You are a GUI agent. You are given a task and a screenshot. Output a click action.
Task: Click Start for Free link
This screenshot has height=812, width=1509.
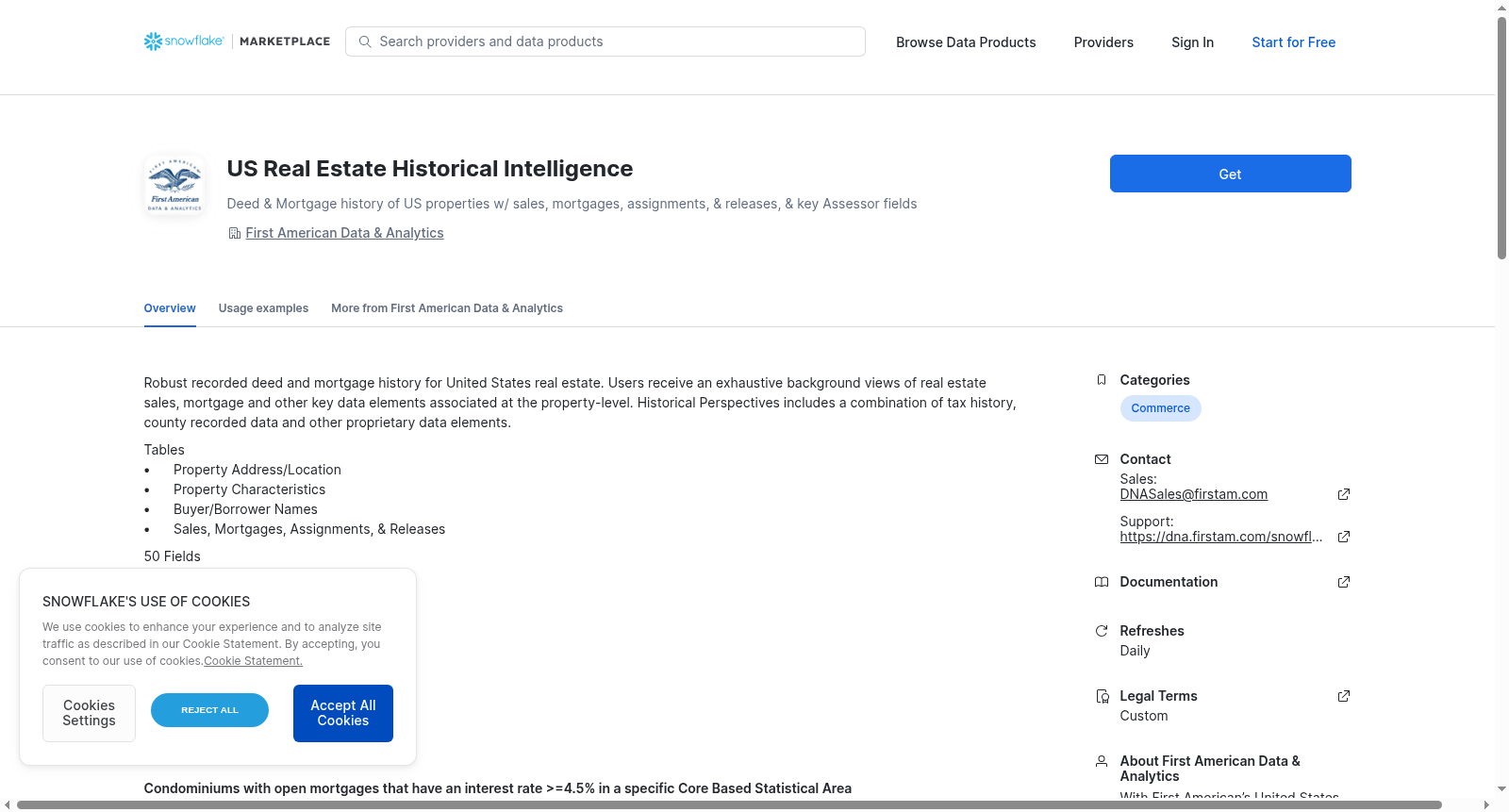coord(1293,42)
